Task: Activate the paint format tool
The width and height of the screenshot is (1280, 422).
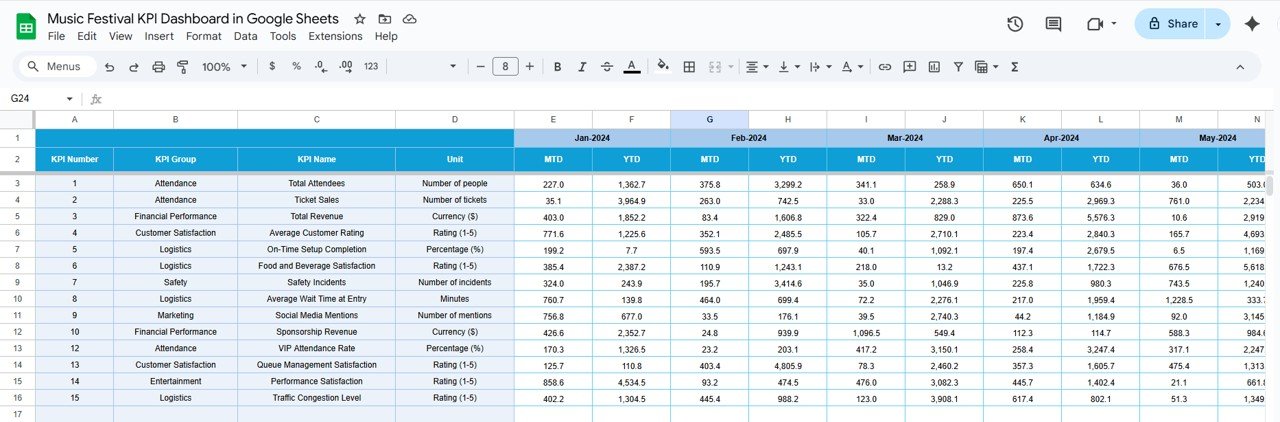Action: (x=183, y=67)
